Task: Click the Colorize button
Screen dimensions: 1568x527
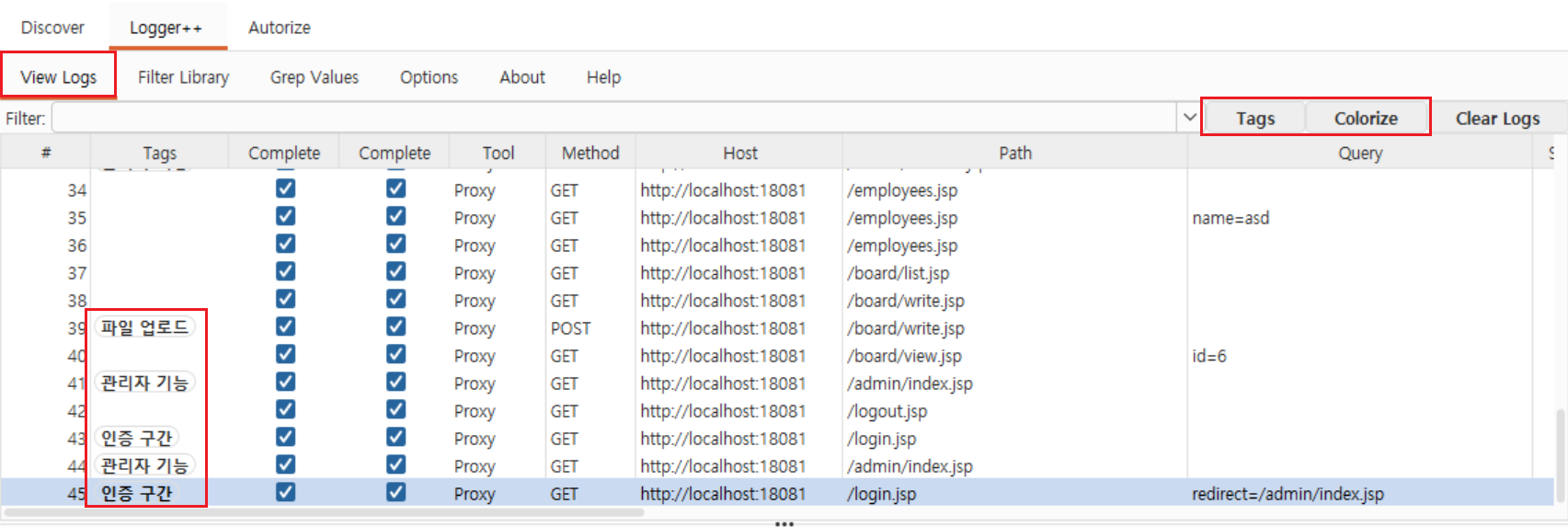Action: [1366, 118]
